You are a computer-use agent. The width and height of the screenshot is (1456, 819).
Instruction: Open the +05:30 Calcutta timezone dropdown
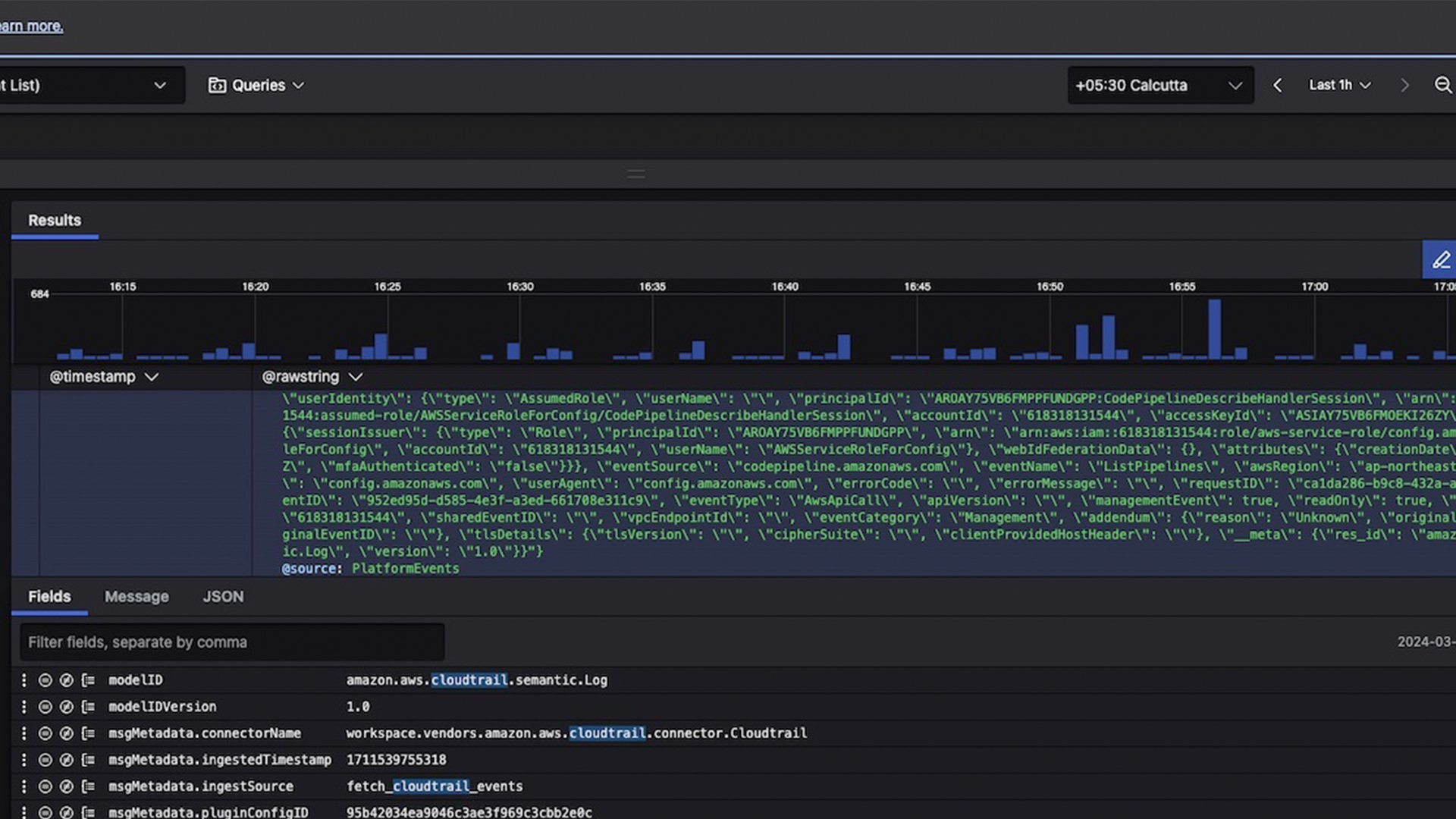click(x=1159, y=86)
